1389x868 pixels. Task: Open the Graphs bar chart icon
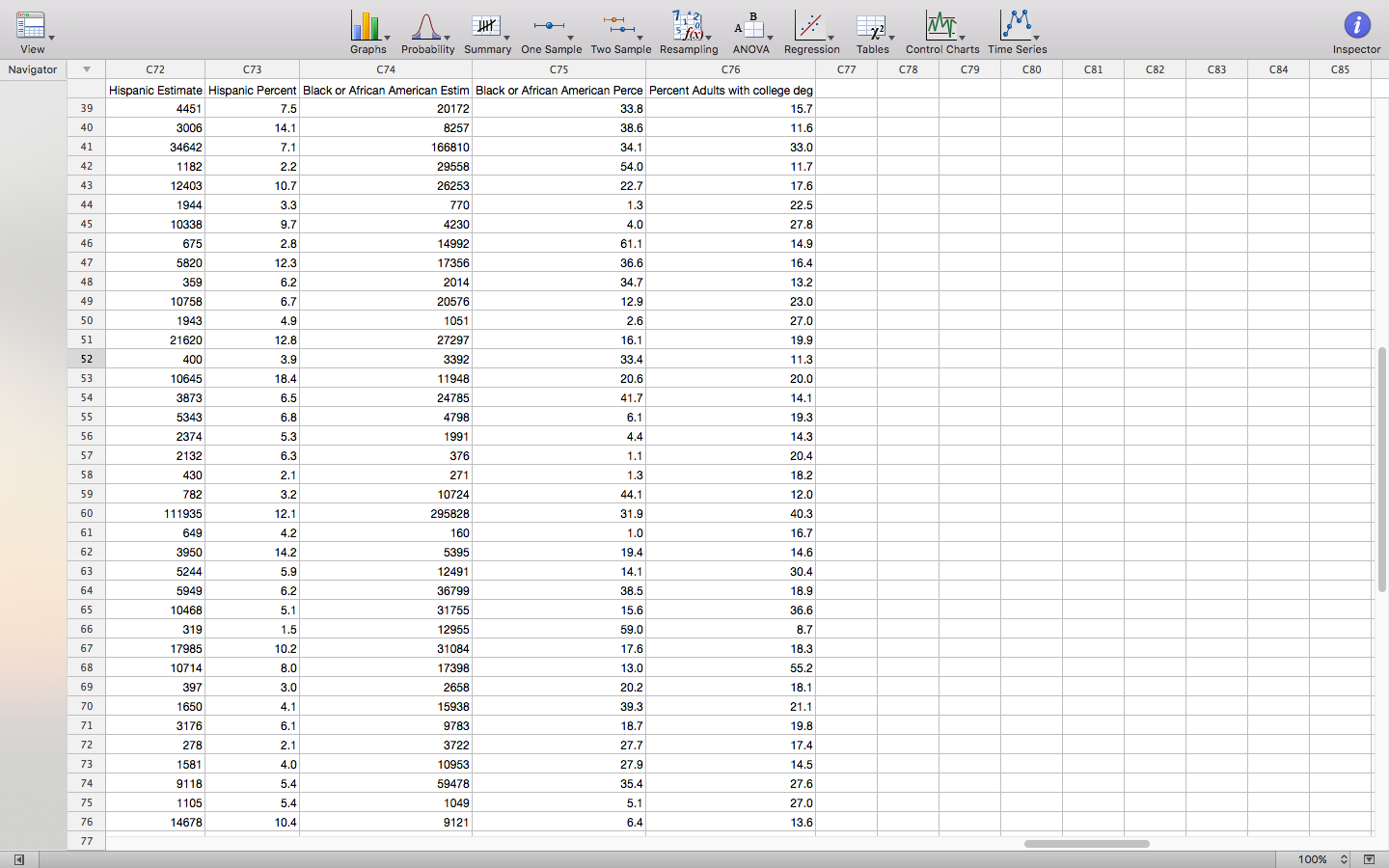[x=365, y=26]
